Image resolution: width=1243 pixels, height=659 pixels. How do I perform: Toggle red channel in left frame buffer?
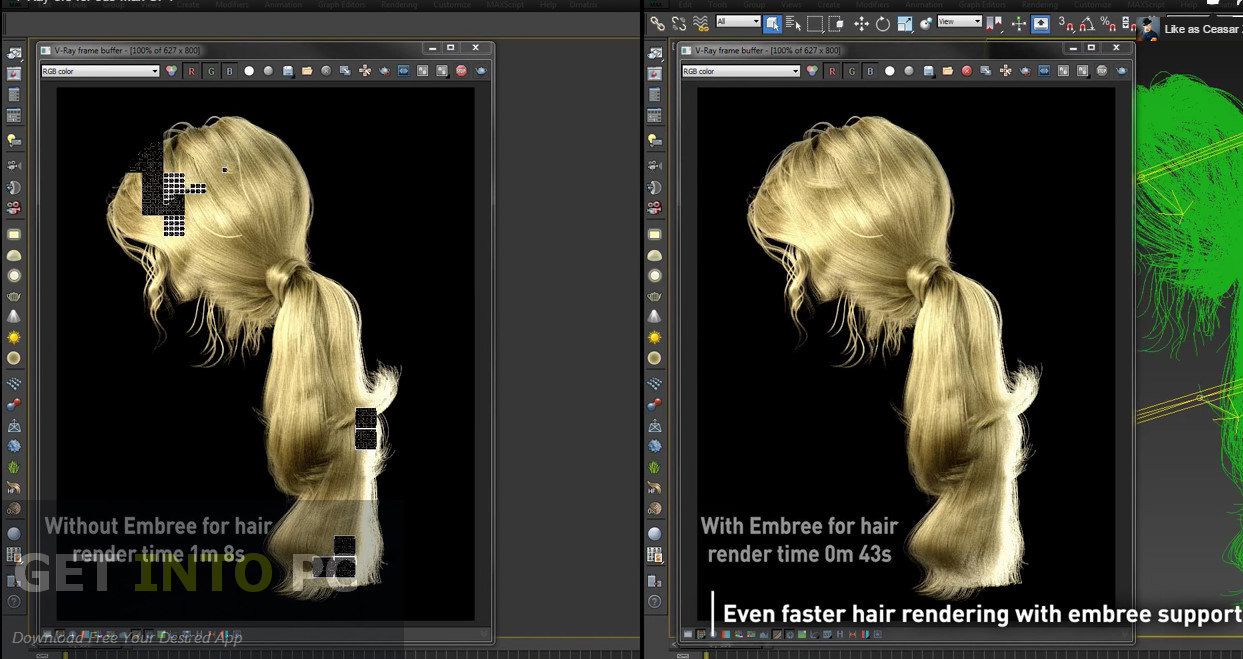pos(191,71)
